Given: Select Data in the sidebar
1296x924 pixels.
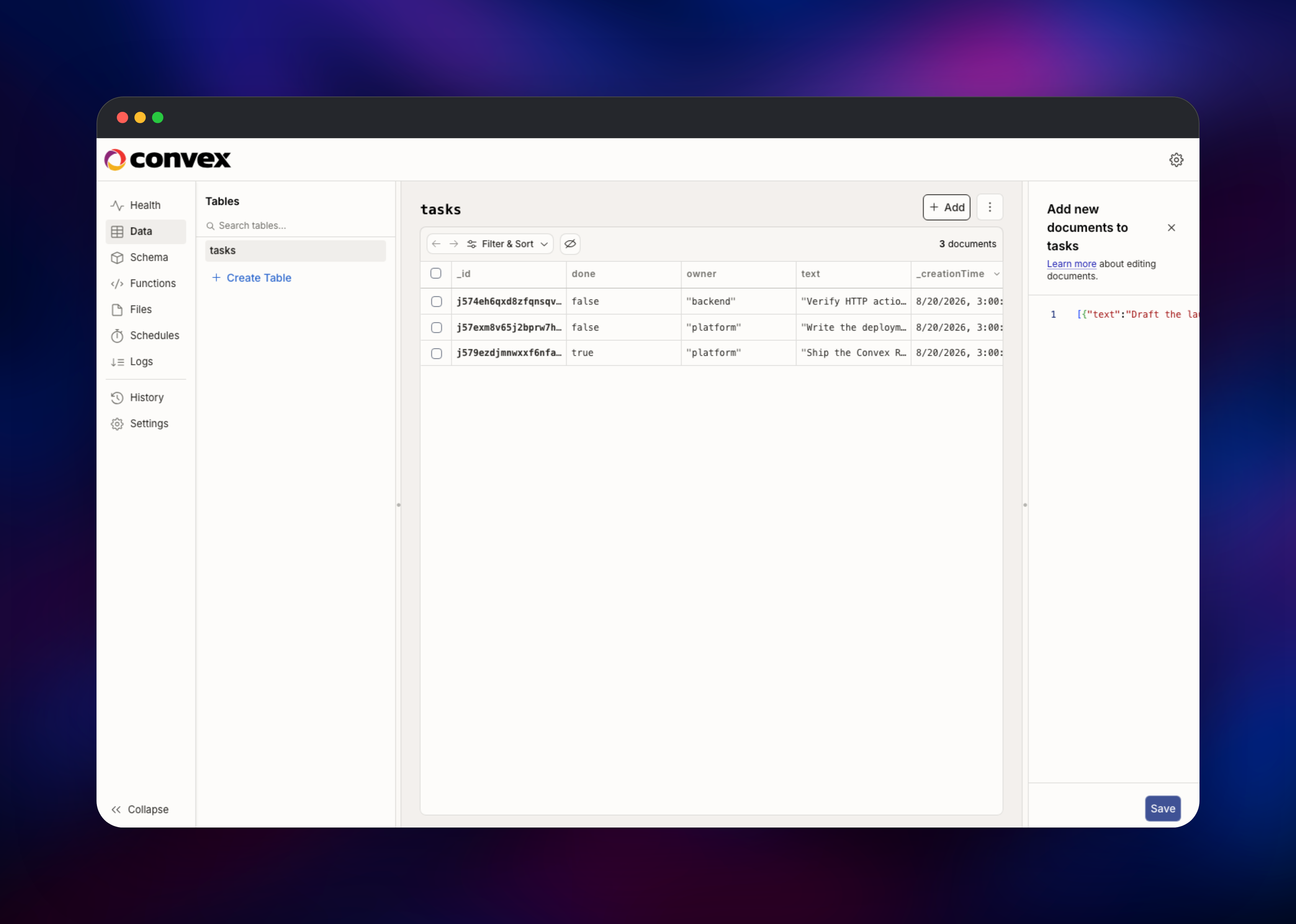Looking at the screenshot, I should (x=146, y=232).
